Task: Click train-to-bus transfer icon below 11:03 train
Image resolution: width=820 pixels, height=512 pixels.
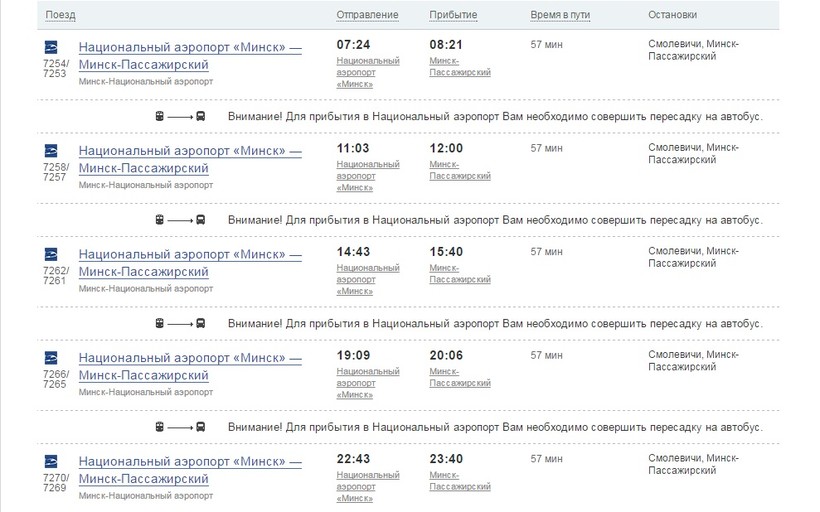Action: pyautogui.click(x=180, y=220)
